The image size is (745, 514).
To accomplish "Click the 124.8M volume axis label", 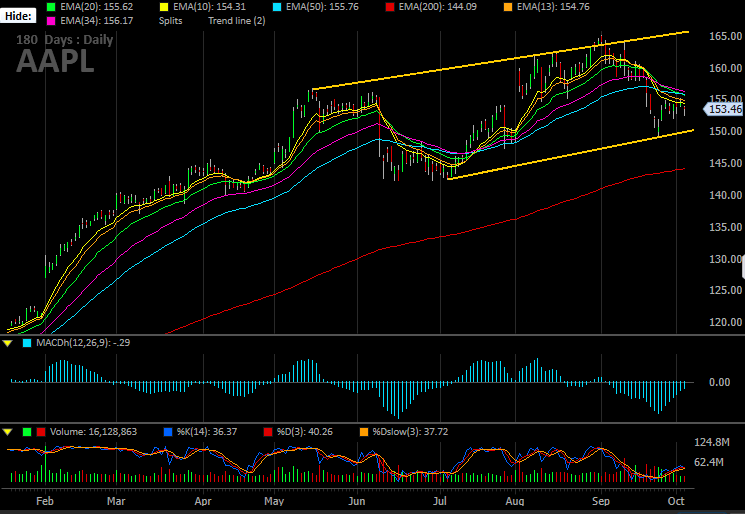I will [x=712, y=443].
